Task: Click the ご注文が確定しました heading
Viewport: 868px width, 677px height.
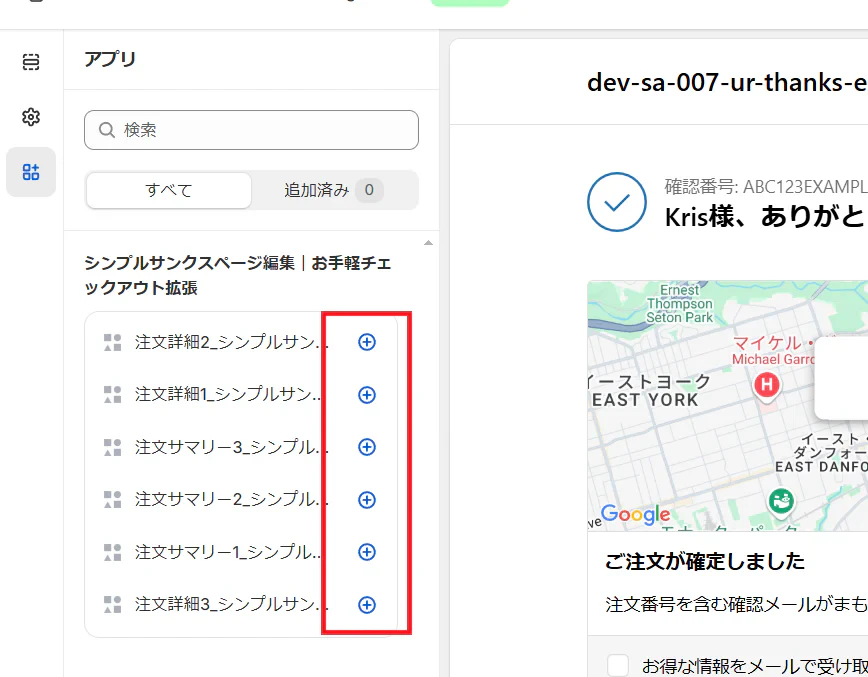Action: 705,561
